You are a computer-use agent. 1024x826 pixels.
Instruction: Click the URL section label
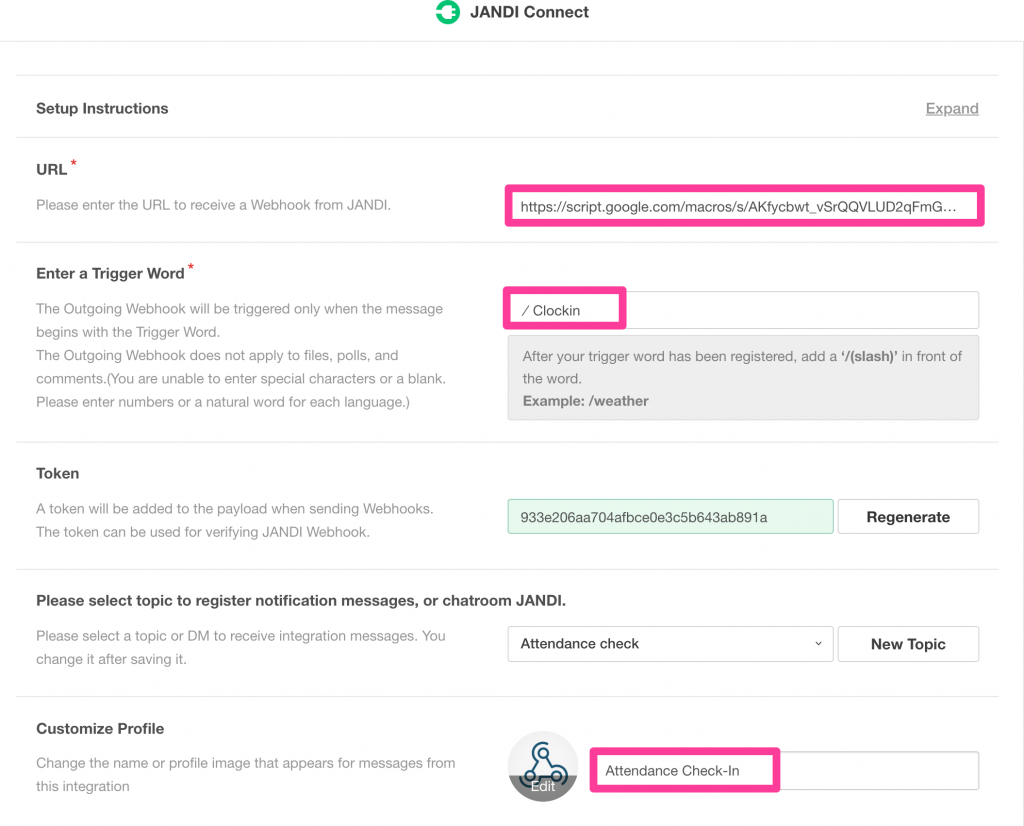(52, 170)
